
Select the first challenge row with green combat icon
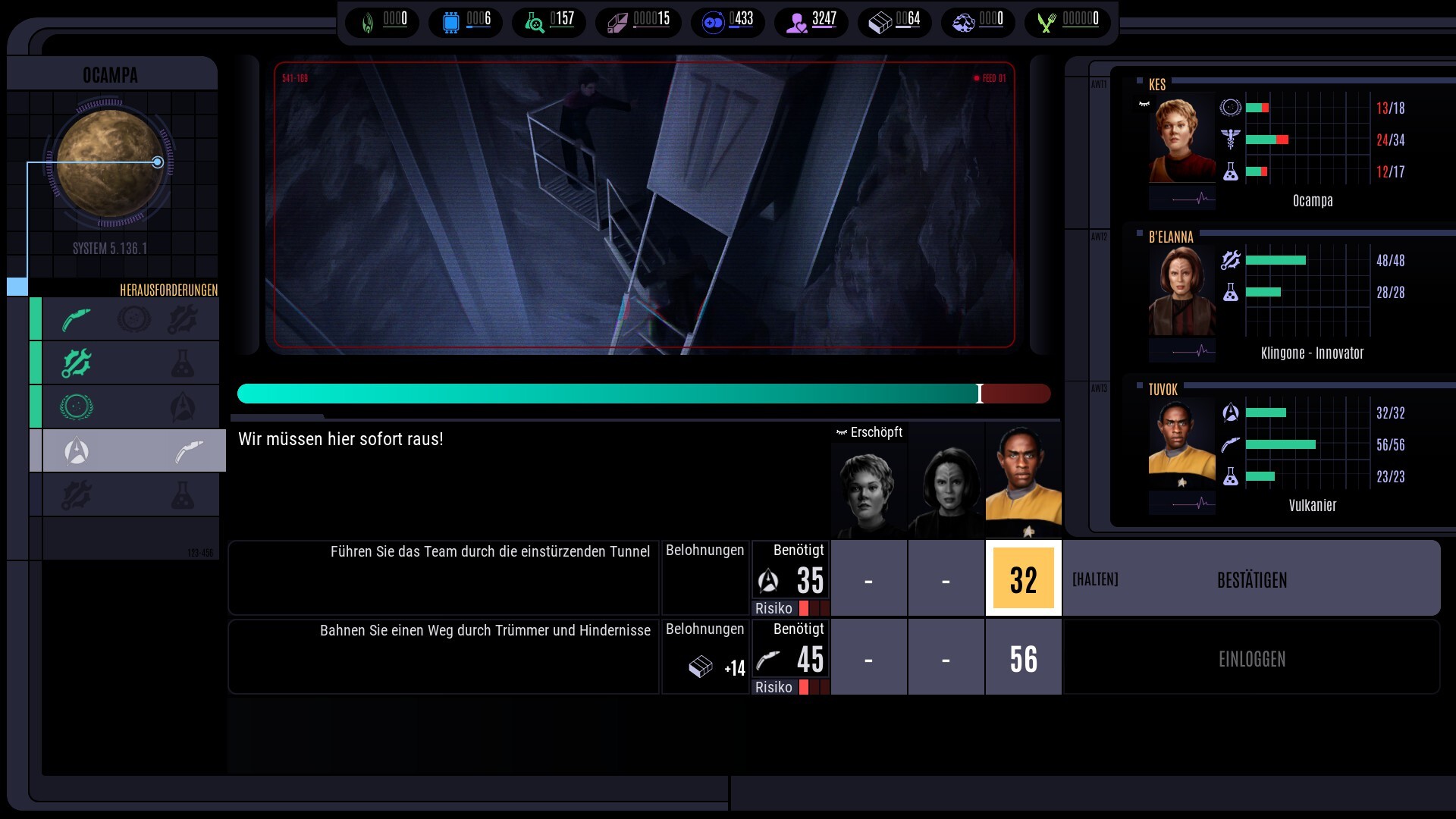(130, 319)
